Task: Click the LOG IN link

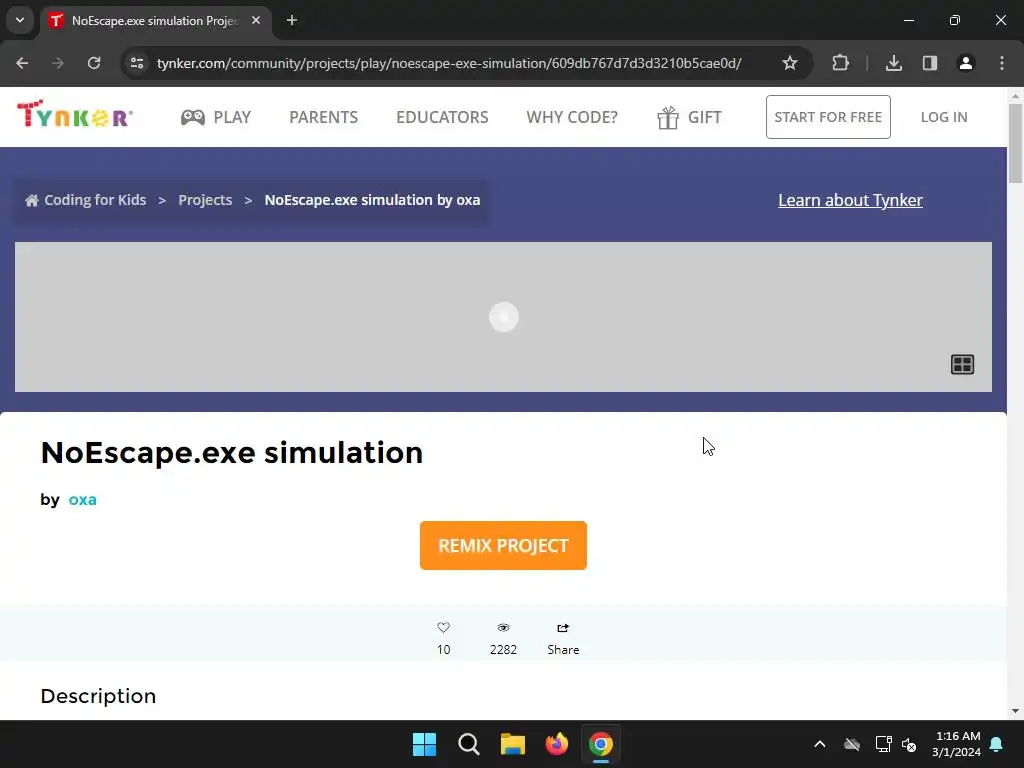Action: [944, 117]
